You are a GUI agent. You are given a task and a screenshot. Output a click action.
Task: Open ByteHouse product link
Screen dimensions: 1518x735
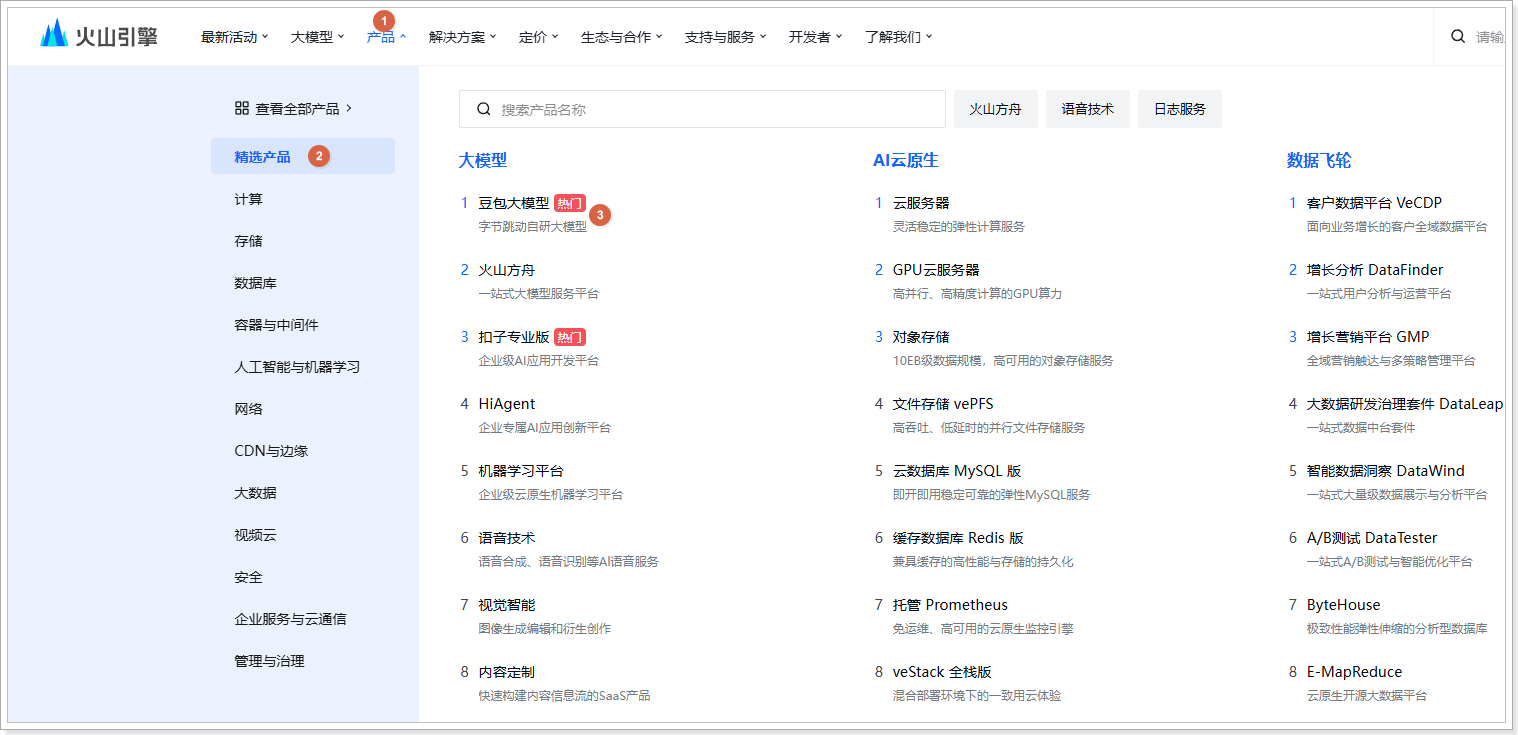[x=1343, y=605]
